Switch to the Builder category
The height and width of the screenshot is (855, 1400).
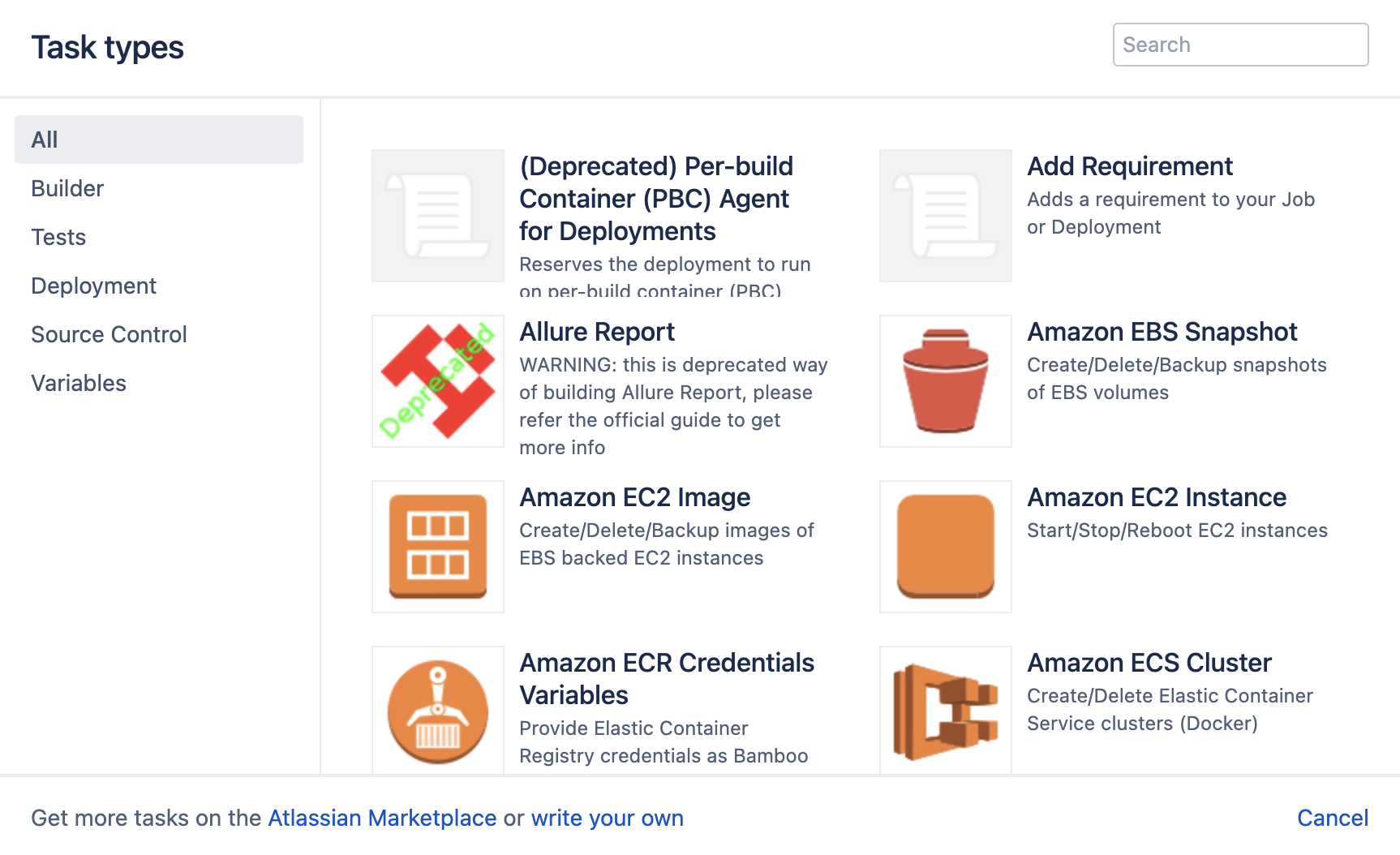[x=67, y=188]
